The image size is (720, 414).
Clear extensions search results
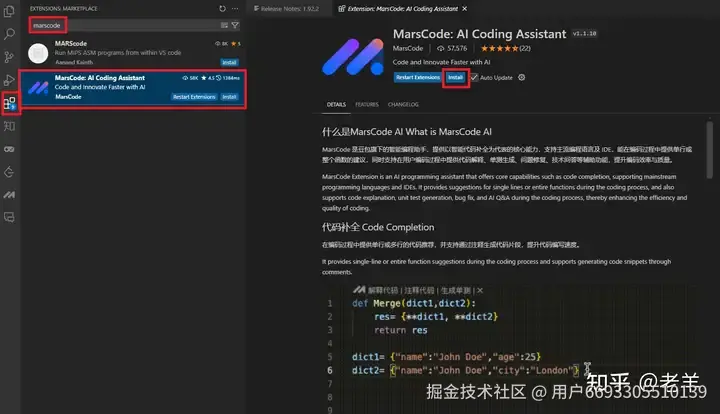(x=224, y=25)
